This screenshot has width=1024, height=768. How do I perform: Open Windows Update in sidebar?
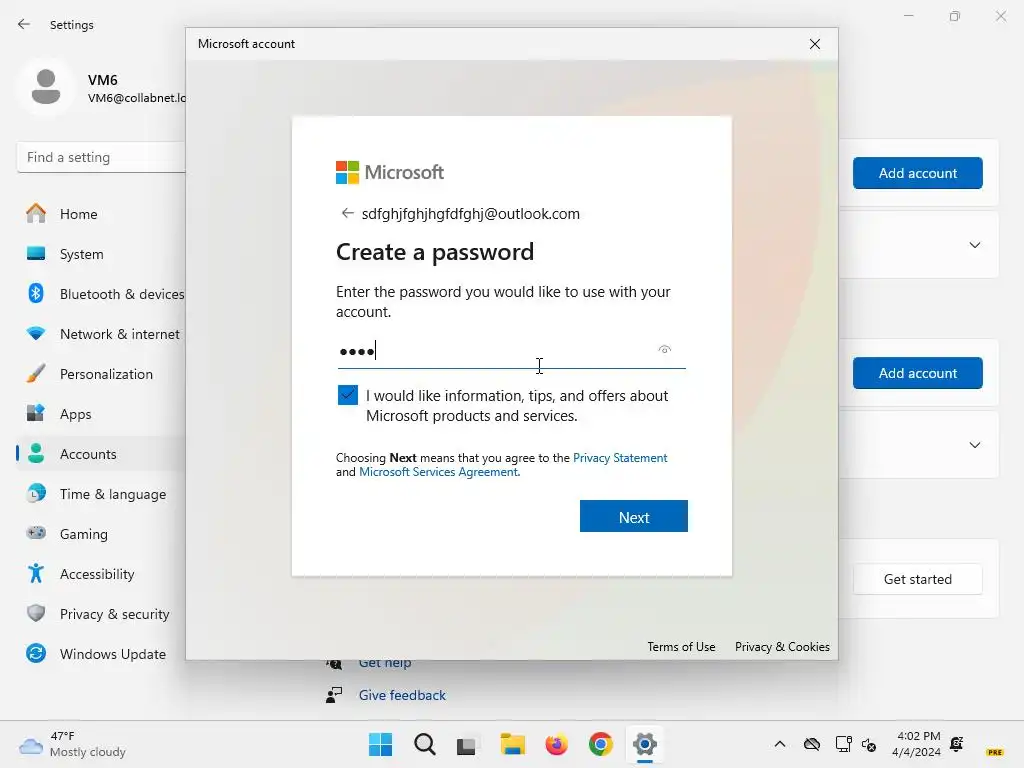(101, 654)
